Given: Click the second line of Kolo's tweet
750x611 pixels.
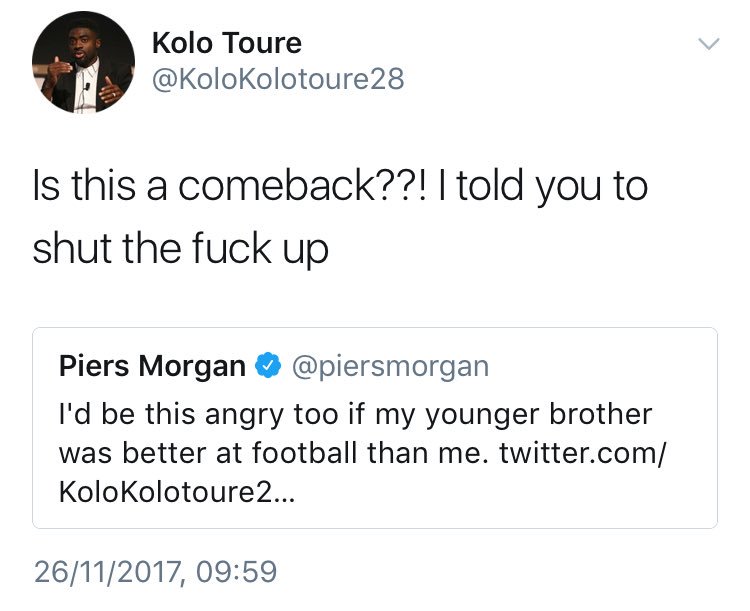Looking at the screenshot, I should click(180, 246).
